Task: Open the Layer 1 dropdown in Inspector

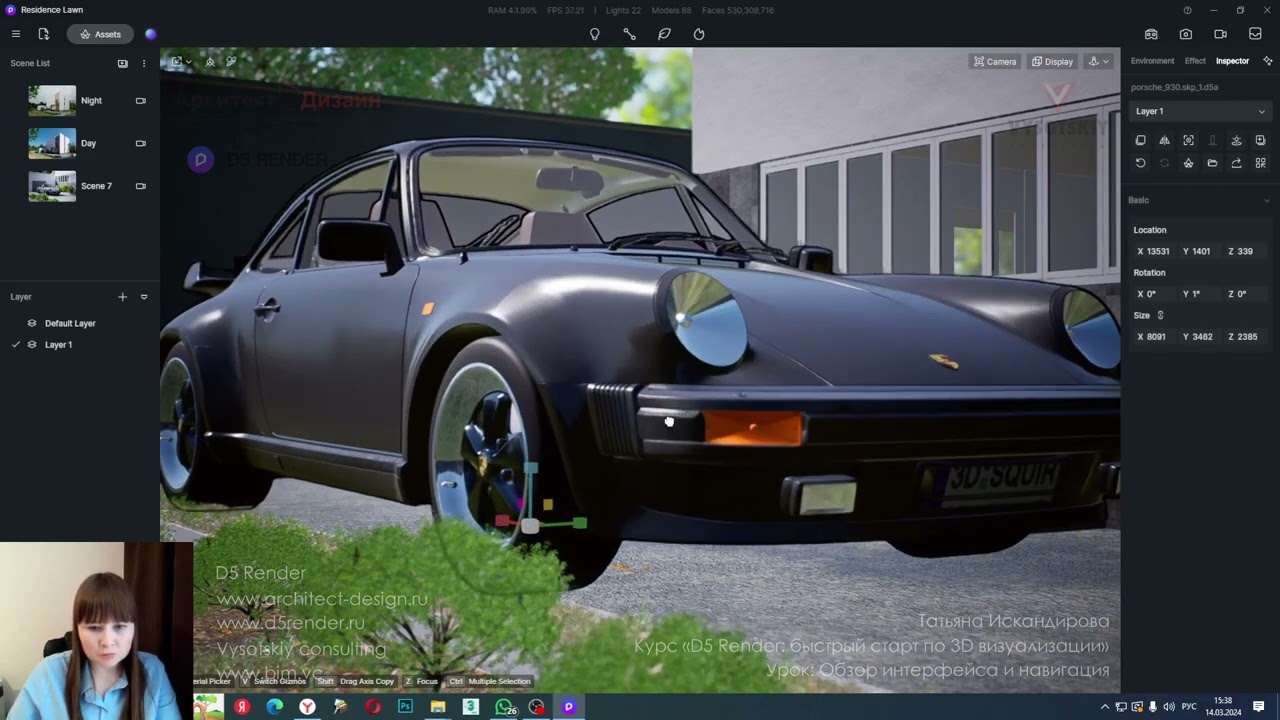Action: coord(1200,111)
